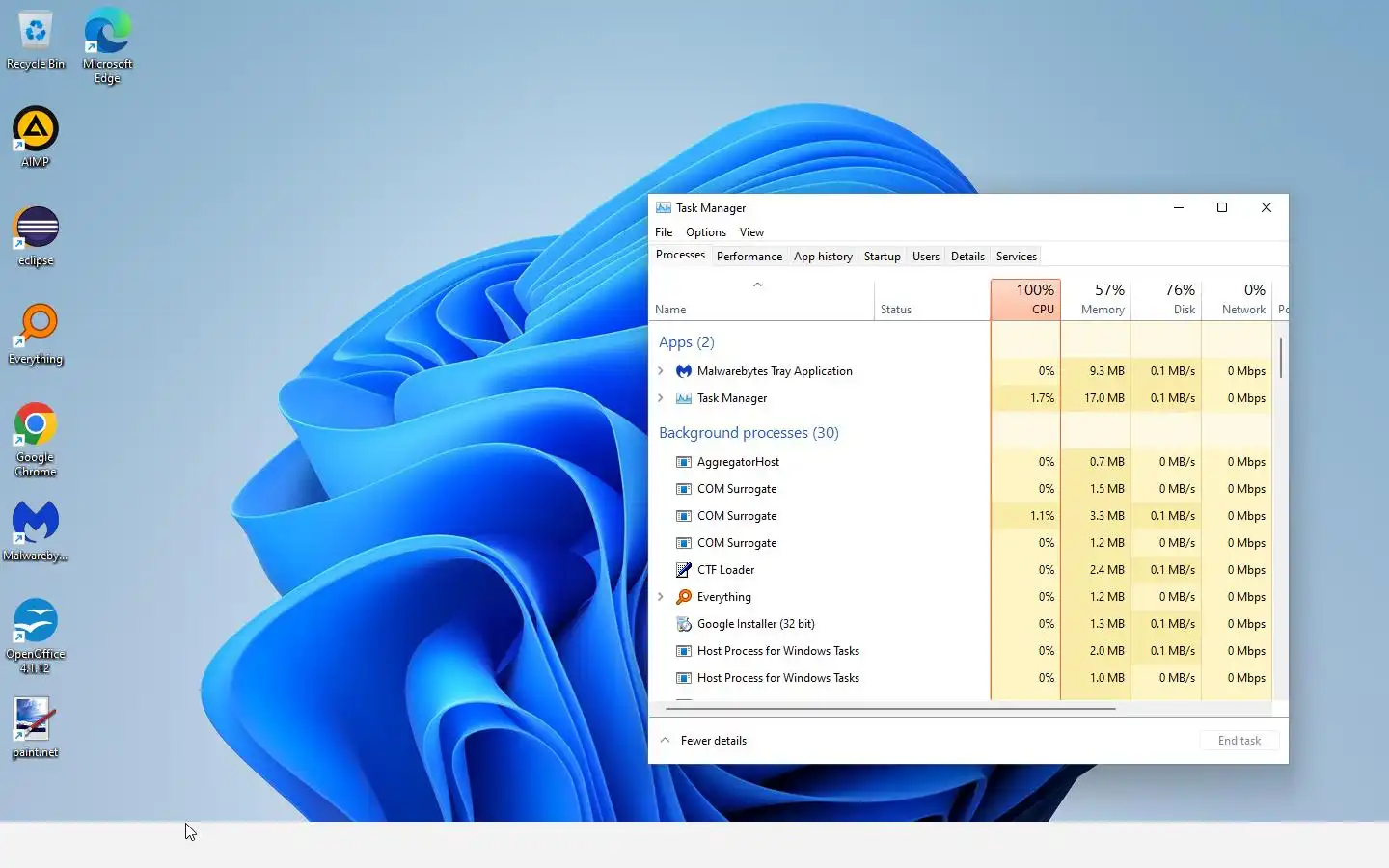Click the 2.4 MB memory cell of CTF Loader
The height and width of the screenshot is (868, 1389).
pos(1096,570)
